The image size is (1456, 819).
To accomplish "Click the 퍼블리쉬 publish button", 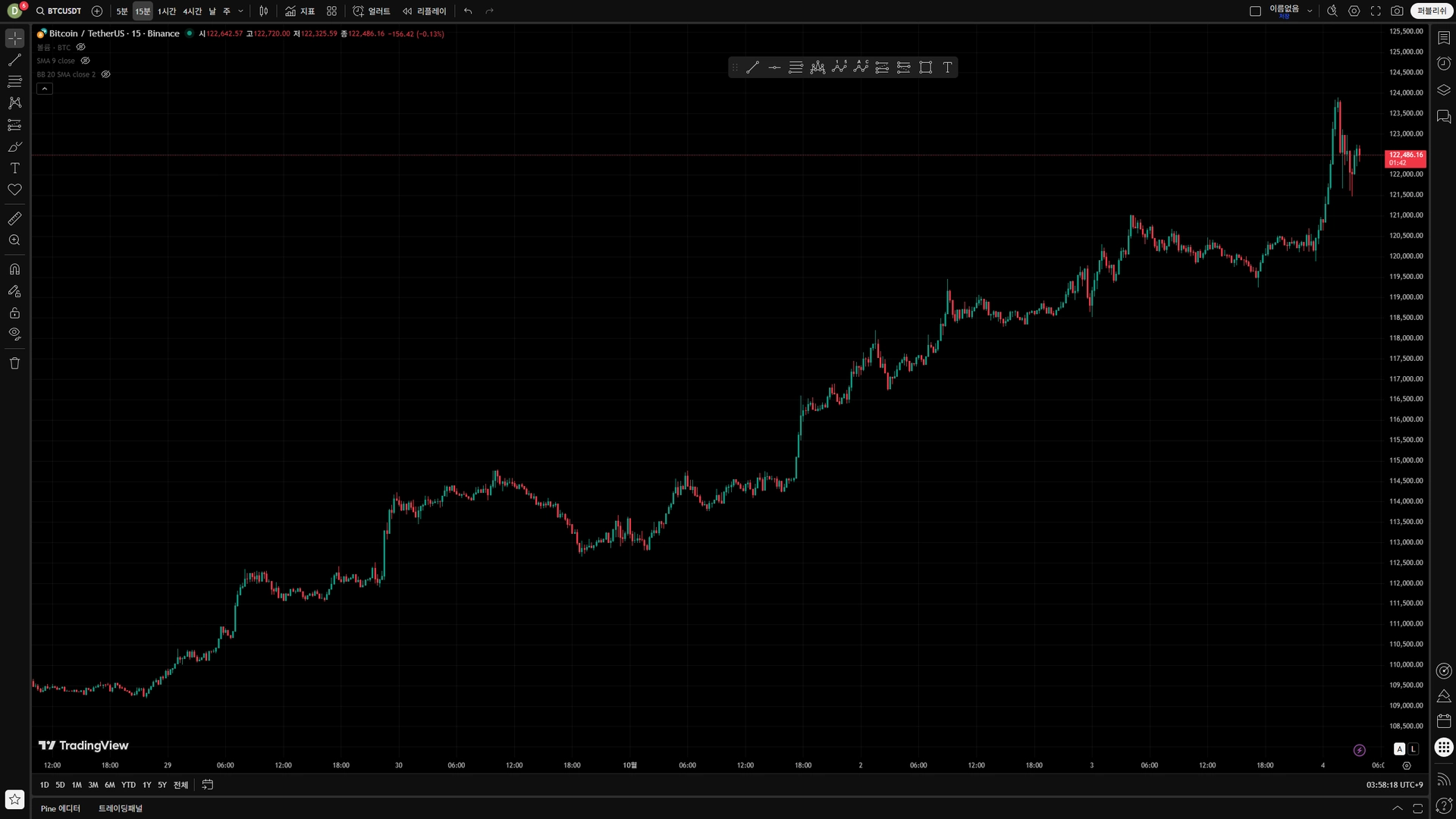I will 1431,11.
